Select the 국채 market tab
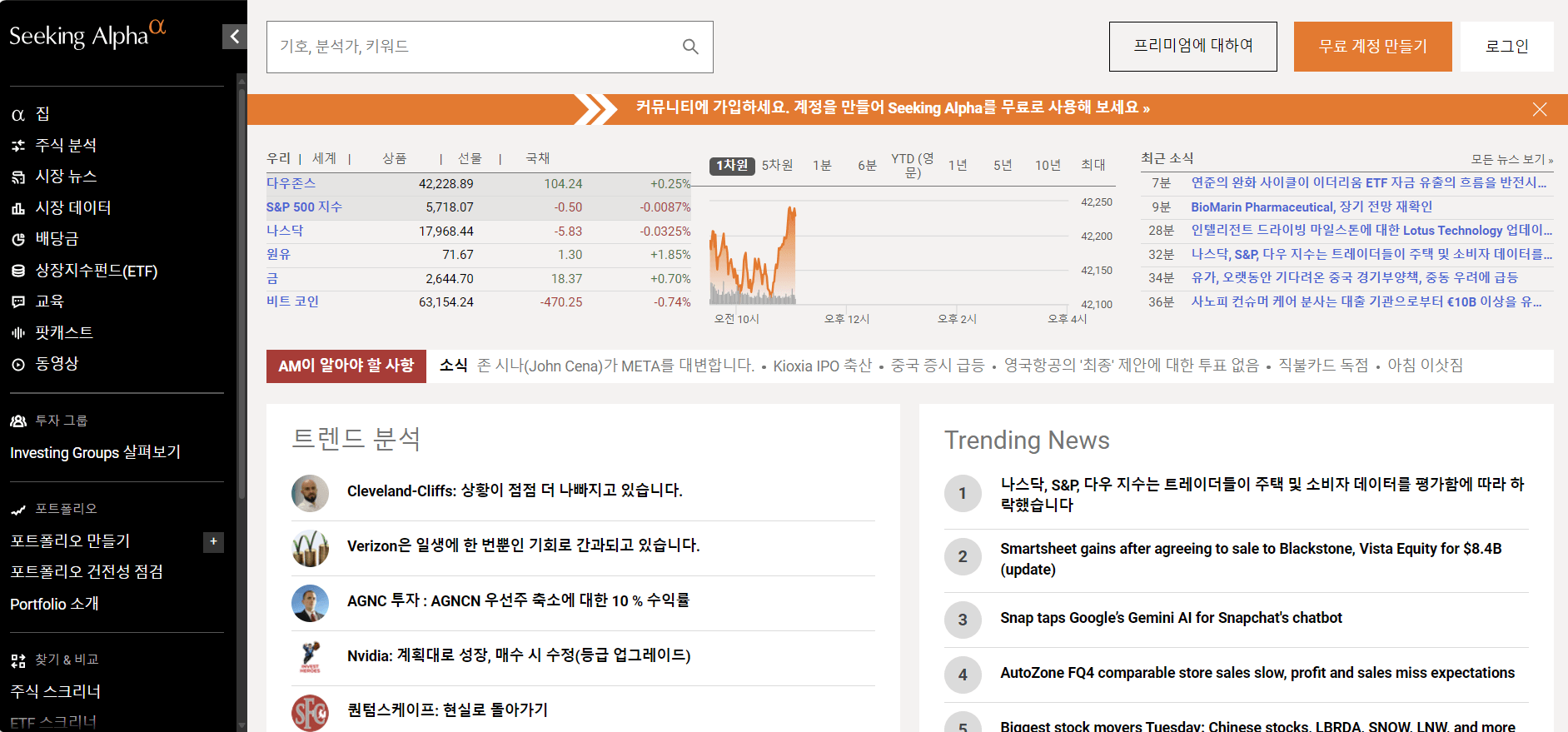 point(537,158)
